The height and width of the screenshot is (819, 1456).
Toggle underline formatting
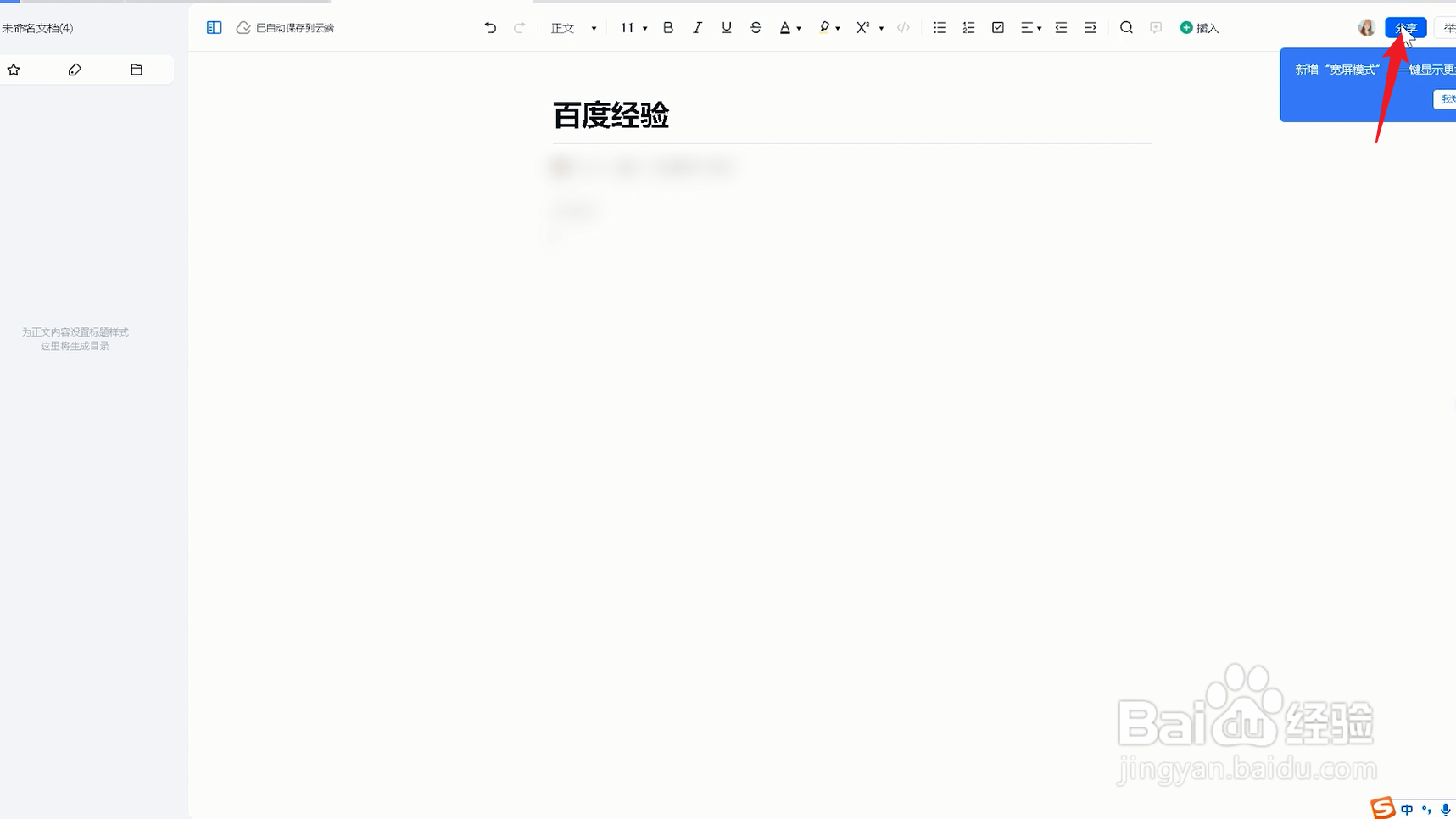[727, 28]
